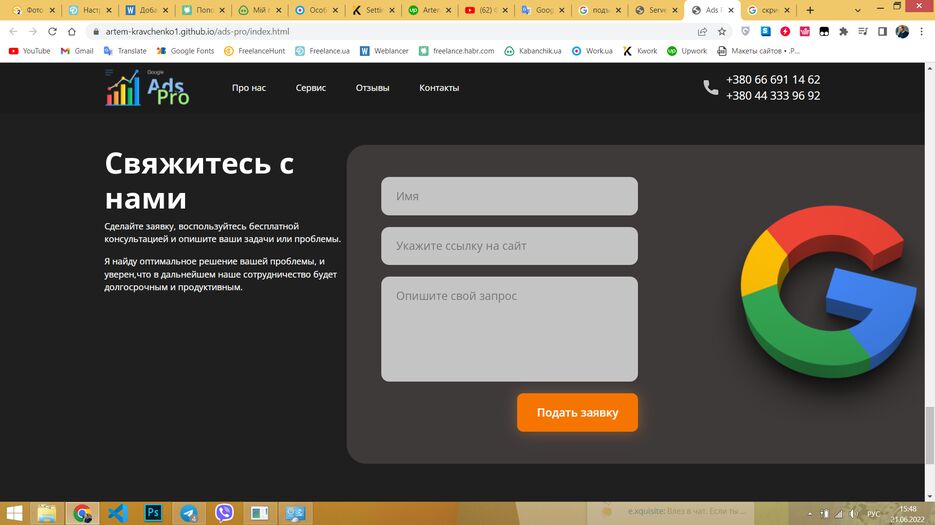Open the Про нас menu item

tap(249, 88)
